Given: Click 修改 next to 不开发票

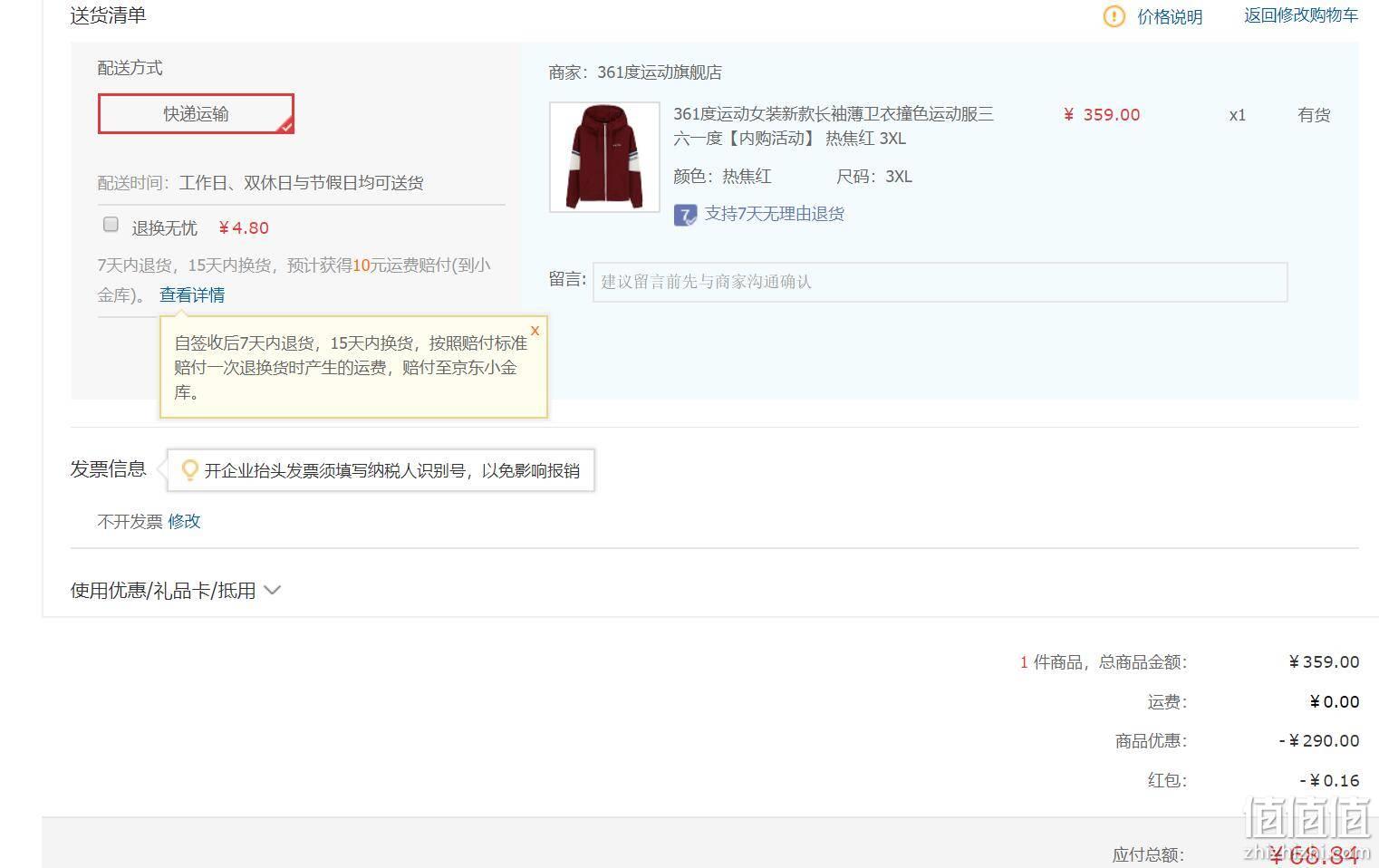Looking at the screenshot, I should click(184, 521).
